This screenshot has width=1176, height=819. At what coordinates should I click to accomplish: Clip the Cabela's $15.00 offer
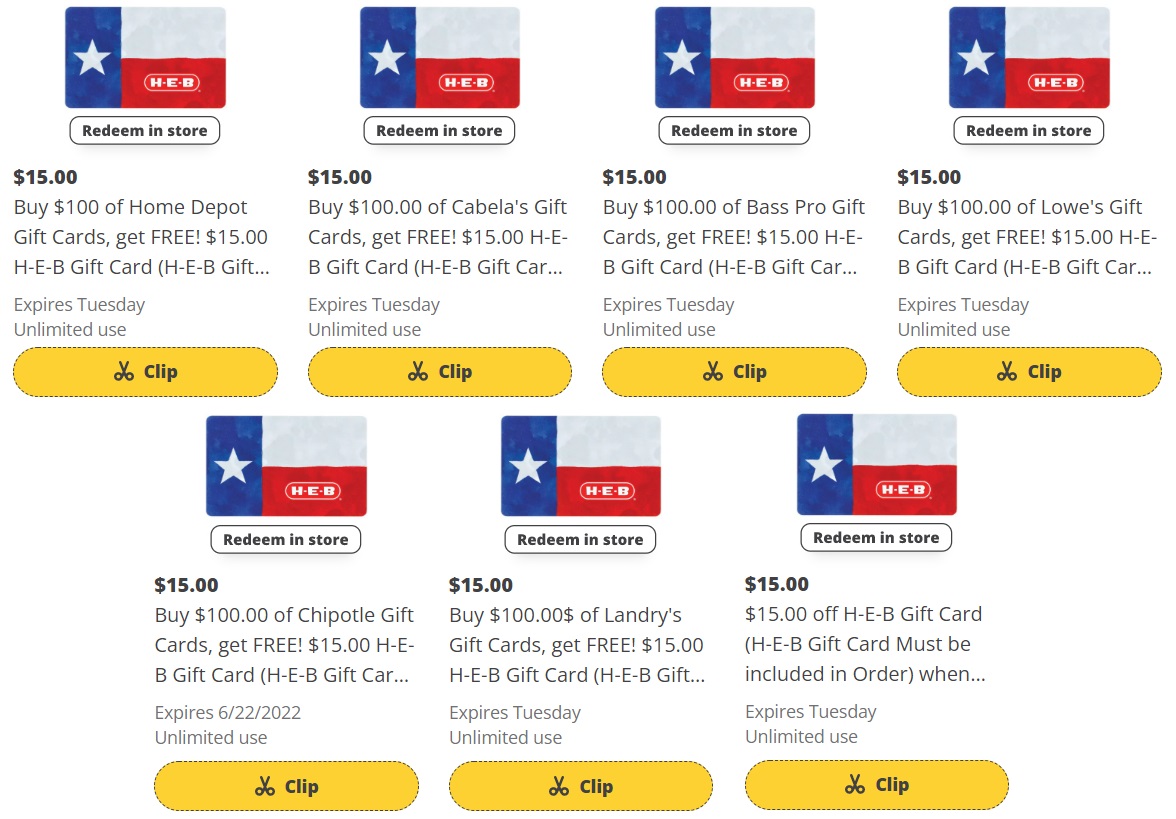click(x=440, y=371)
